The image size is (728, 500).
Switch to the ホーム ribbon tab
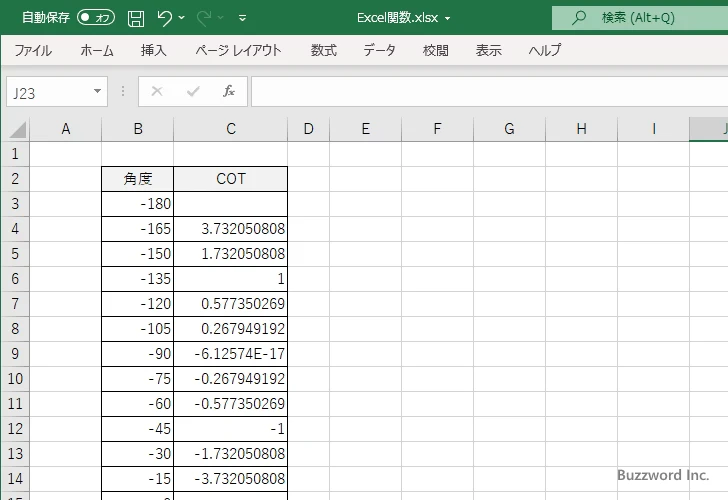(x=97, y=50)
